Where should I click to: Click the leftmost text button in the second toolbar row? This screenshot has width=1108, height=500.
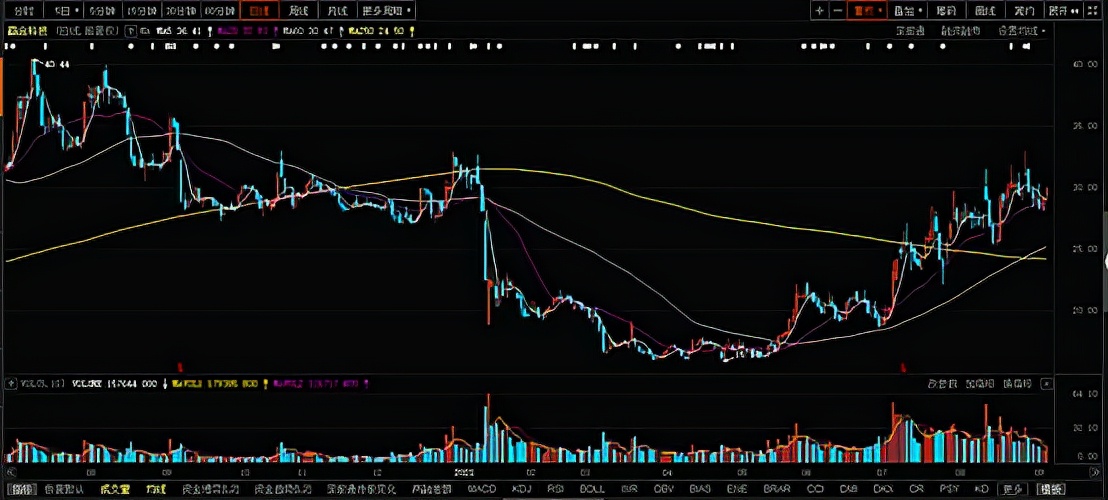(909, 31)
